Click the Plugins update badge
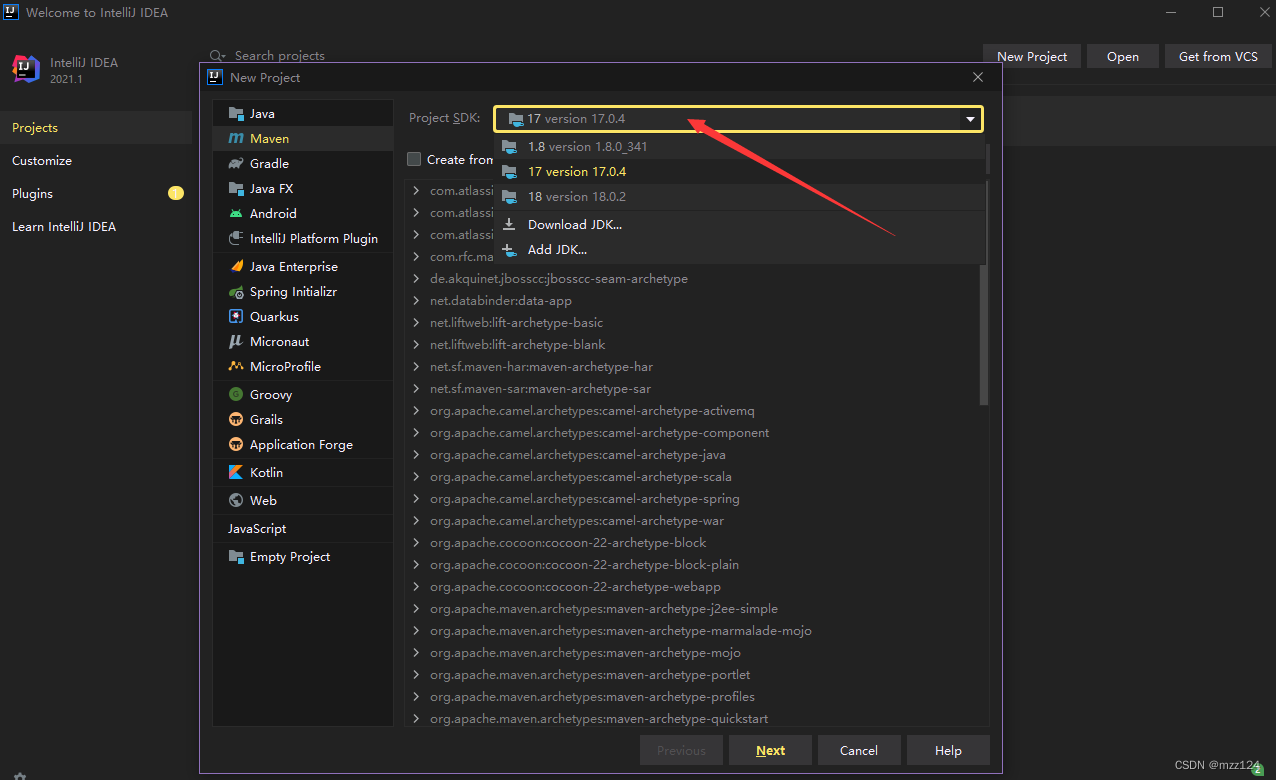Screen dimensions: 1276x780 point(176,193)
